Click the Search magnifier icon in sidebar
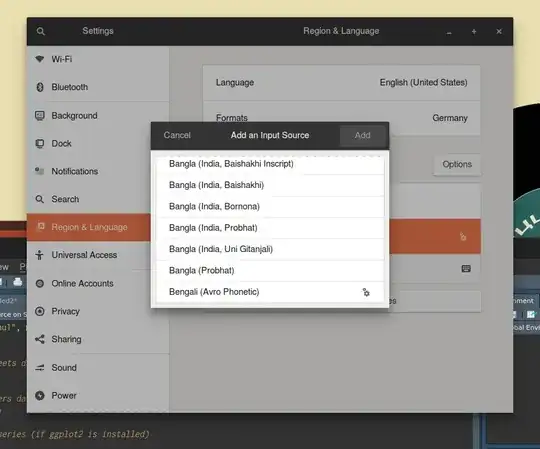540x449 pixels. pyautogui.click(x=40, y=199)
